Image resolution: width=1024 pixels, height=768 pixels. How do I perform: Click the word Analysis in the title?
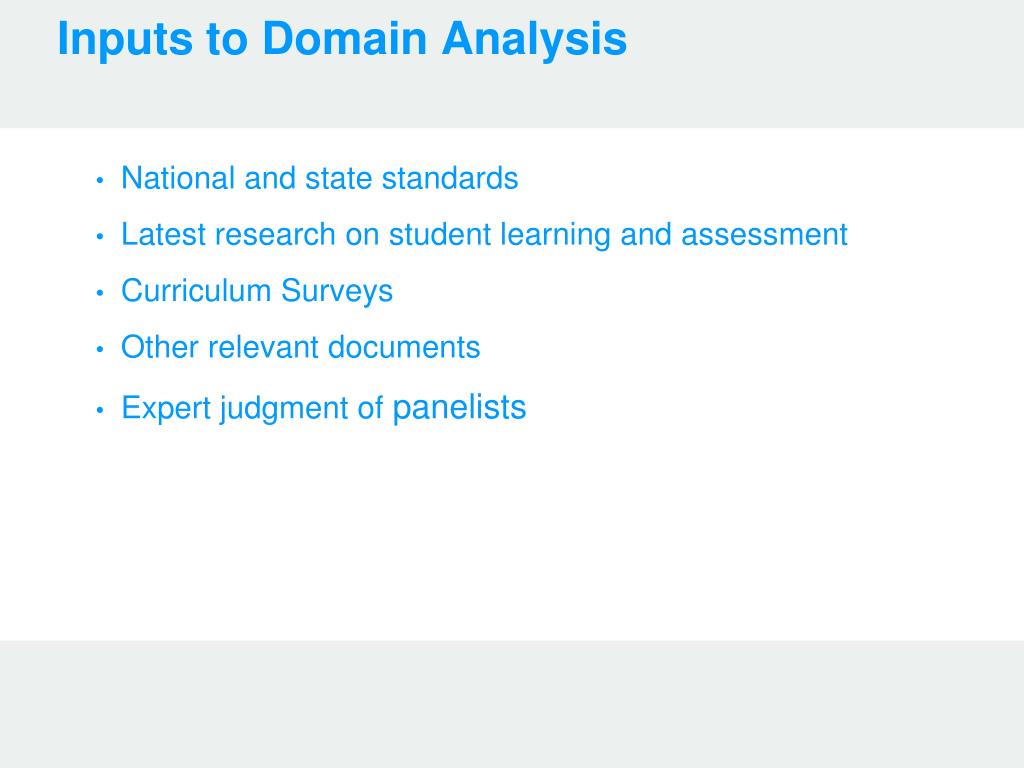click(x=534, y=40)
